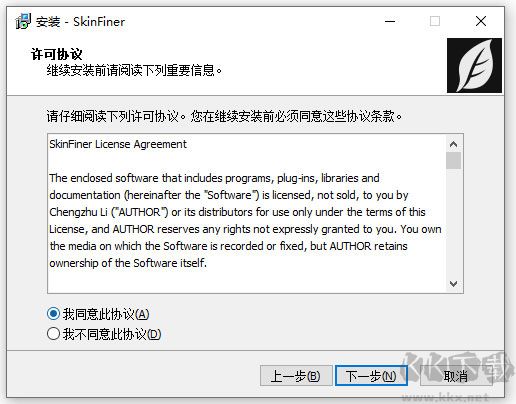516x404 pixels.
Task: Click the scroll down arrow in license box
Action: [453, 284]
